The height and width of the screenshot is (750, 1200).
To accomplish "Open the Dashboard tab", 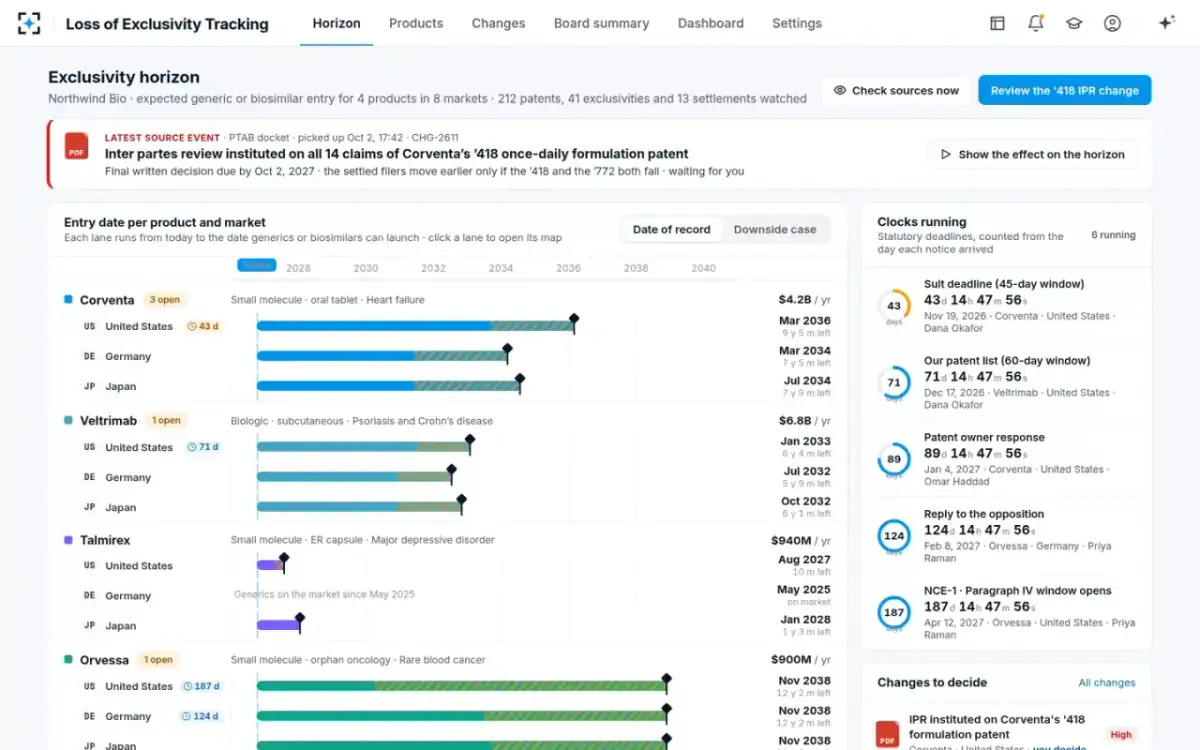I will pyautogui.click(x=711, y=23).
